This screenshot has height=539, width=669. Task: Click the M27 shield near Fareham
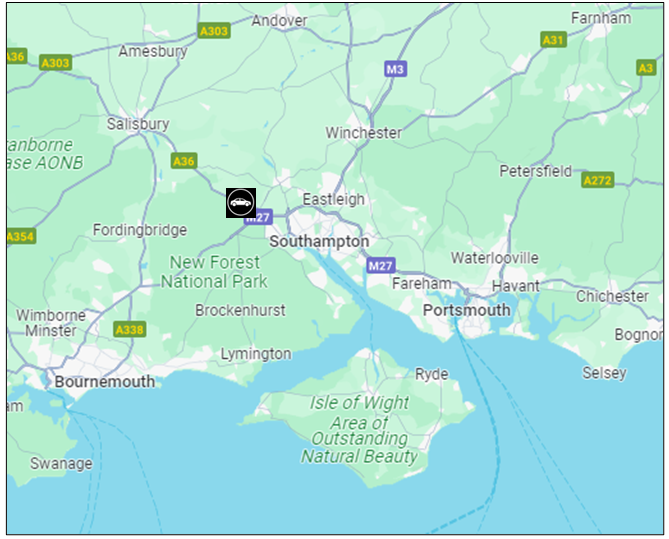pos(381,266)
